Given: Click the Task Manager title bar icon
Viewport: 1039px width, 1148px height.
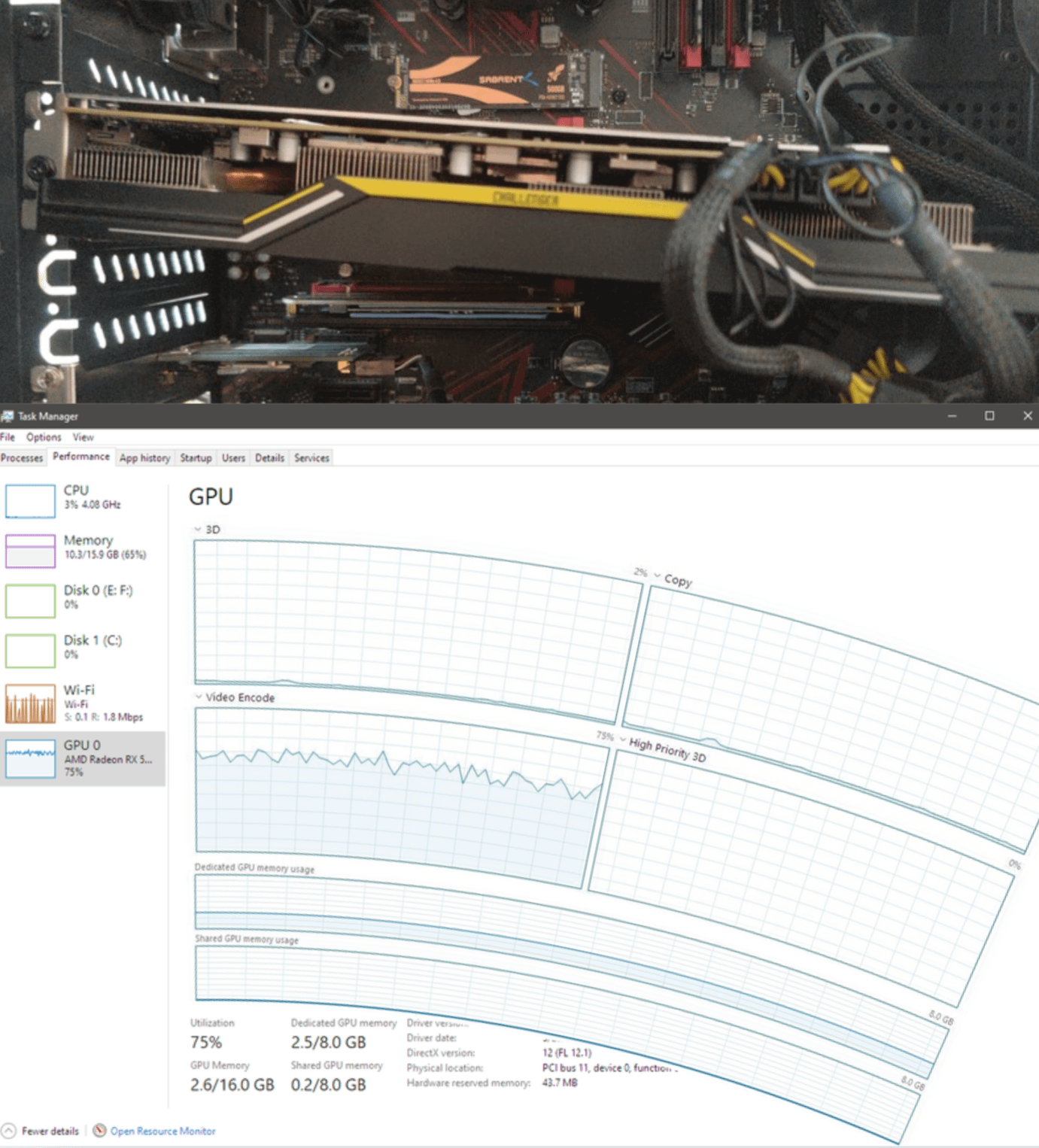Looking at the screenshot, I should click(x=8, y=416).
